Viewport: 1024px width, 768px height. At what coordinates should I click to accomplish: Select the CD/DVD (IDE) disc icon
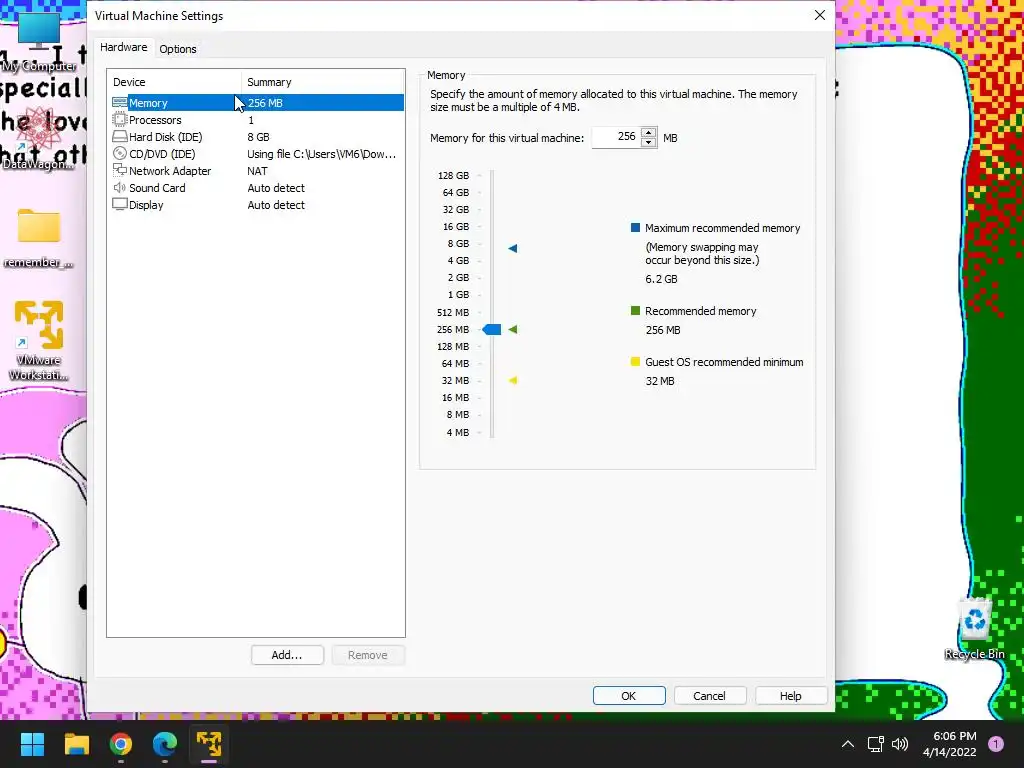(x=120, y=153)
